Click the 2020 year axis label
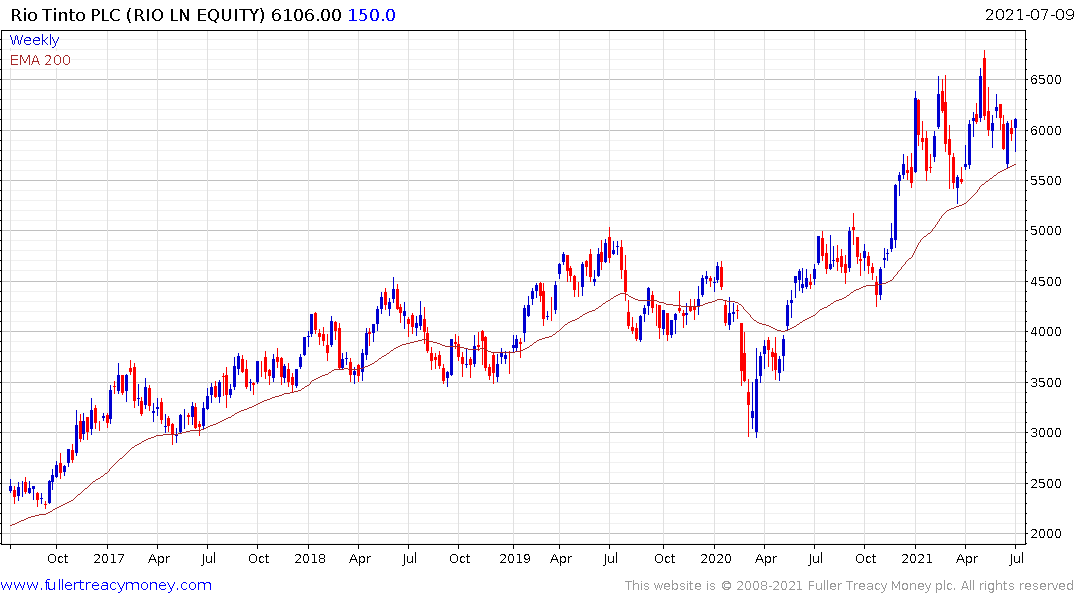Viewport: 1075px width, 600px height. (x=716, y=559)
